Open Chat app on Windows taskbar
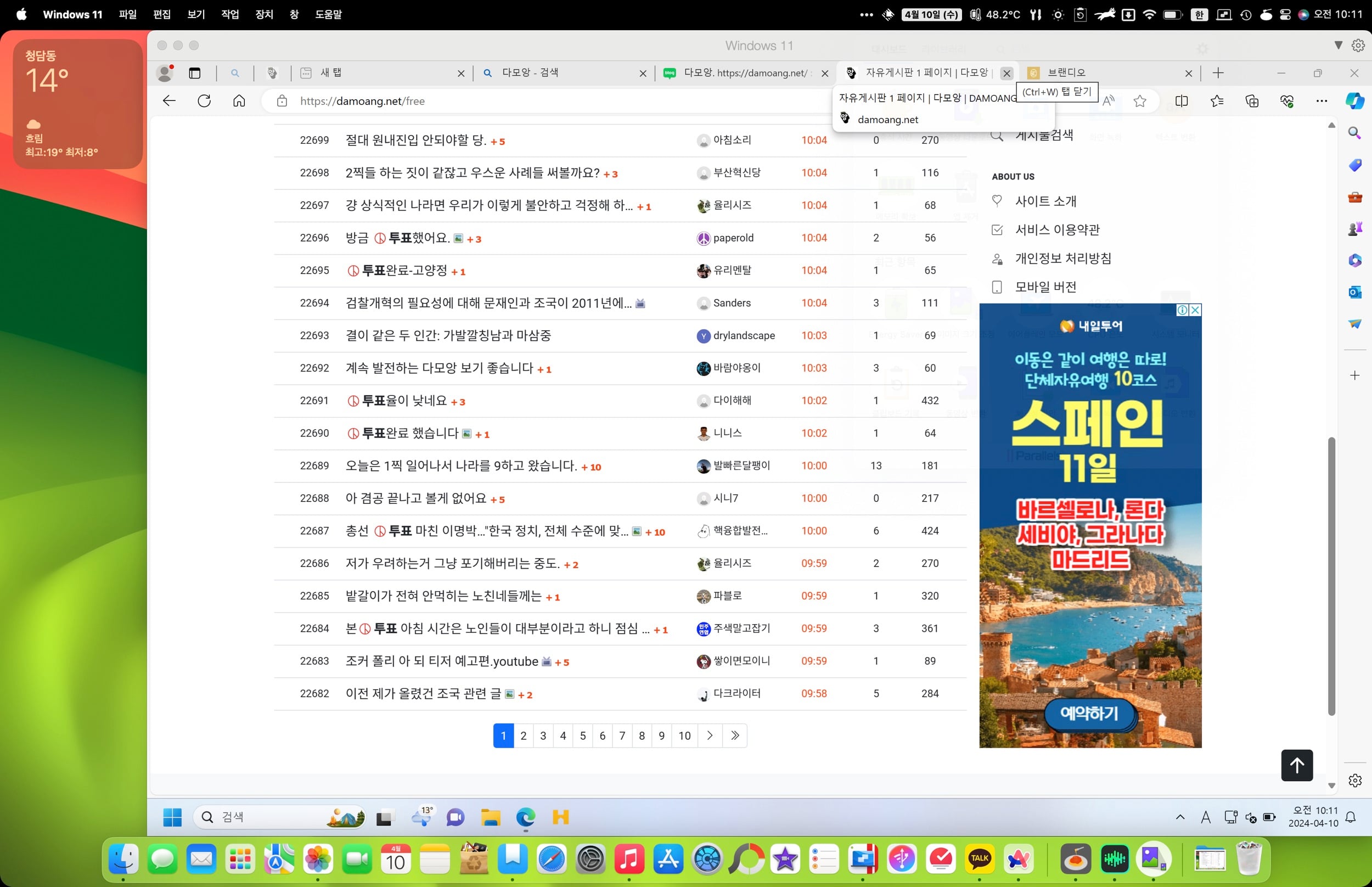The image size is (1372, 887). (456, 817)
